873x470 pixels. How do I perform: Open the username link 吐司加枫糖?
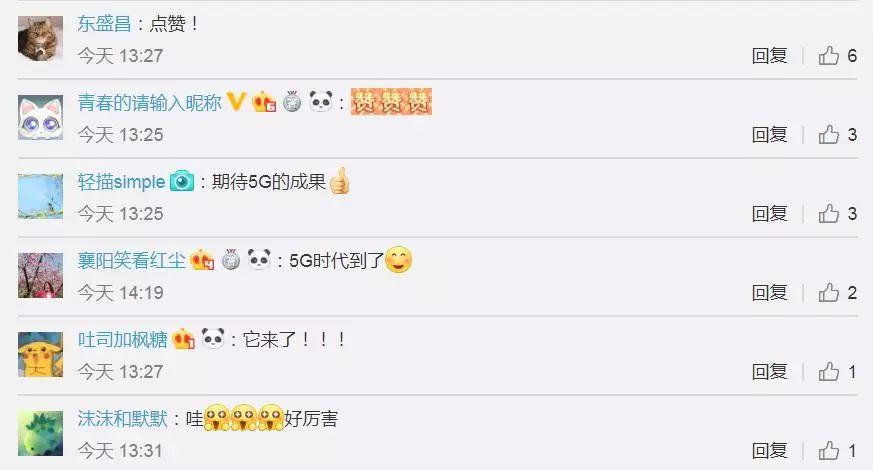tap(122, 340)
